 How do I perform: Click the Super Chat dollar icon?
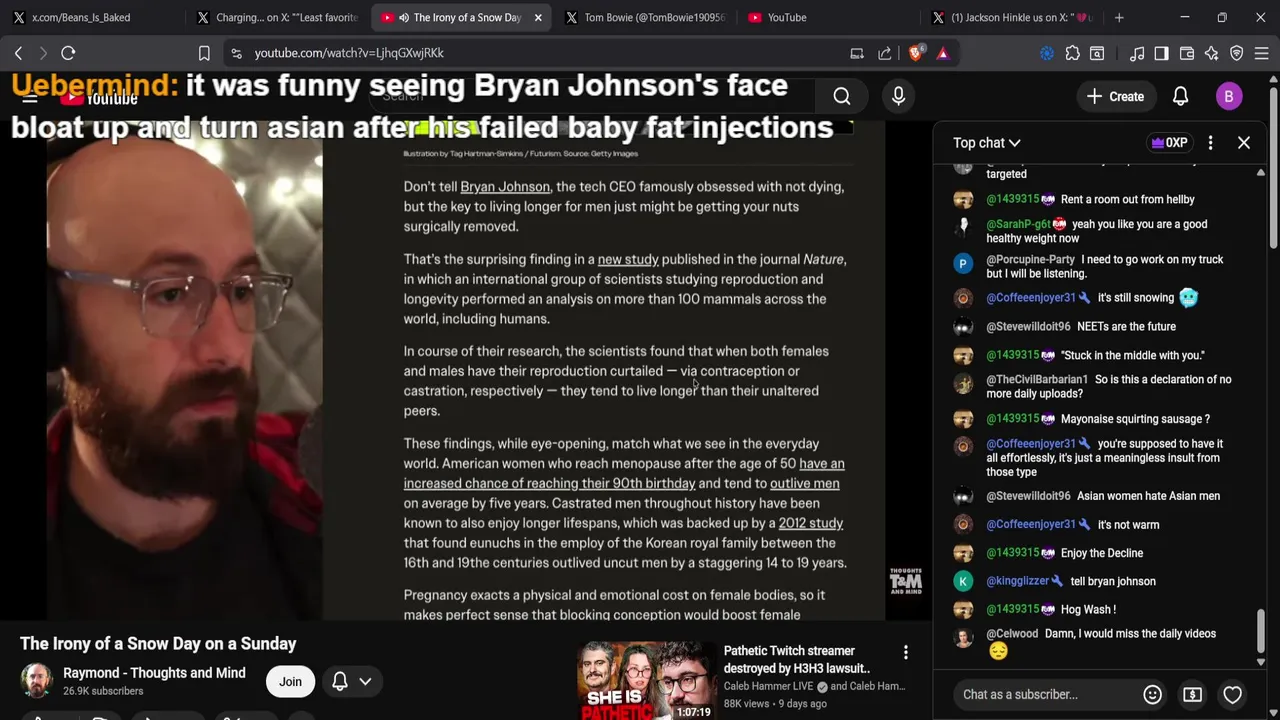click(x=1192, y=694)
